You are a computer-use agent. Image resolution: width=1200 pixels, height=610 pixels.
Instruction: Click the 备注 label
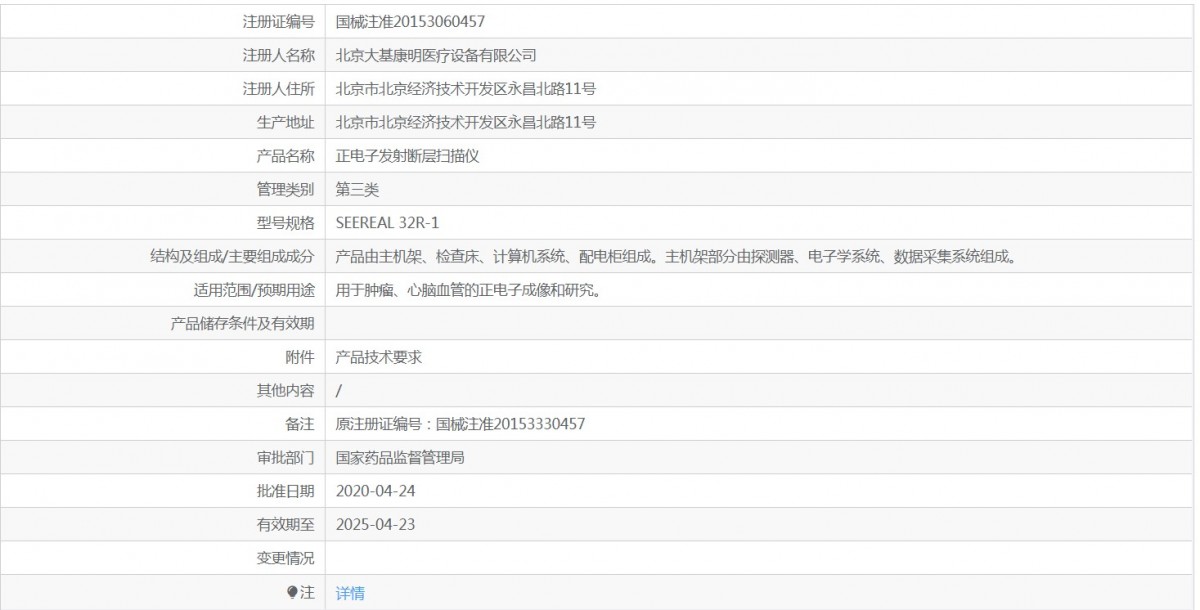[300, 424]
